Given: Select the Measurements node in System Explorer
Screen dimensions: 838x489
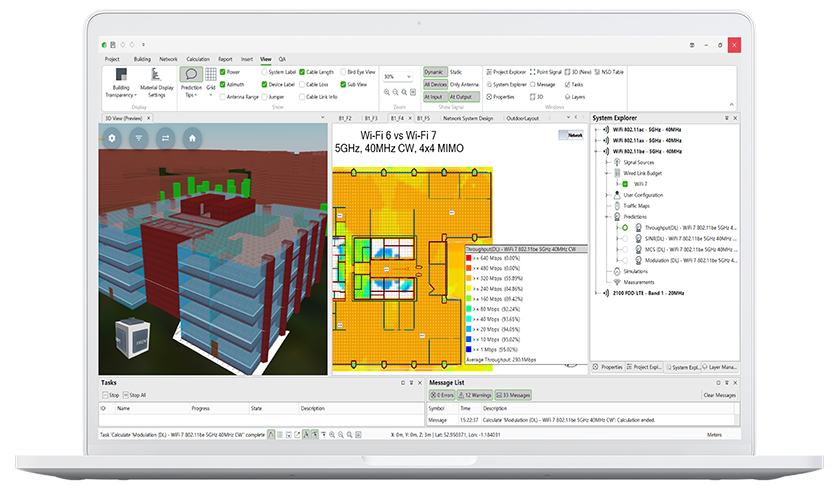Looking at the screenshot, I should click(639, 282).
